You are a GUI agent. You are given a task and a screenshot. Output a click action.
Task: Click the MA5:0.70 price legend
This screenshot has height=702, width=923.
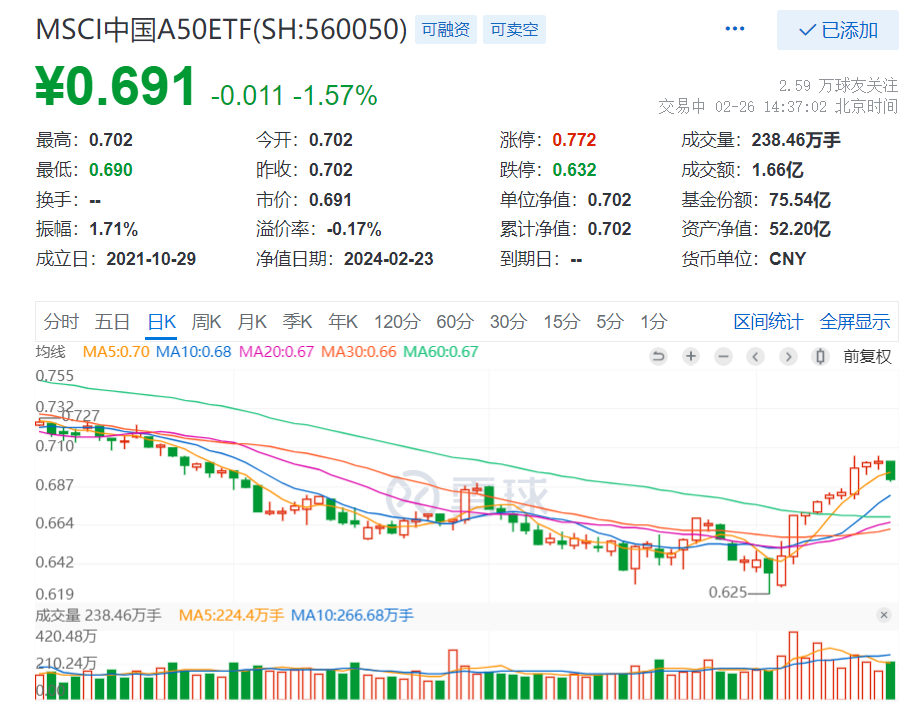116,352
